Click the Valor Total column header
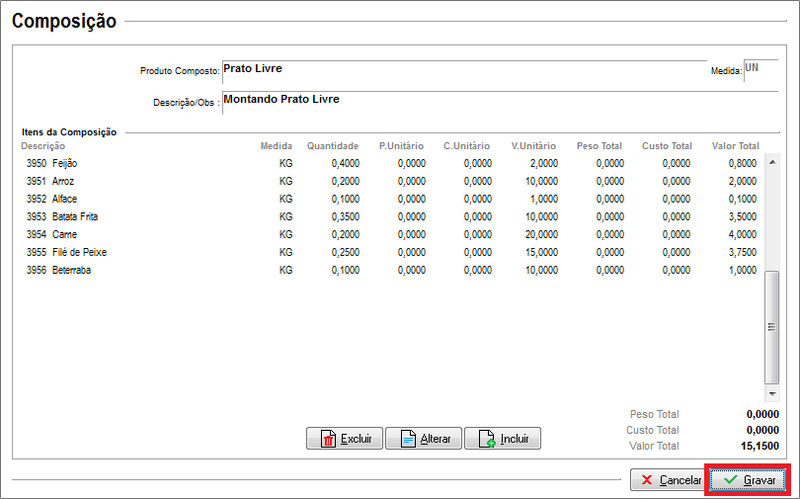 tap(735, 146)
